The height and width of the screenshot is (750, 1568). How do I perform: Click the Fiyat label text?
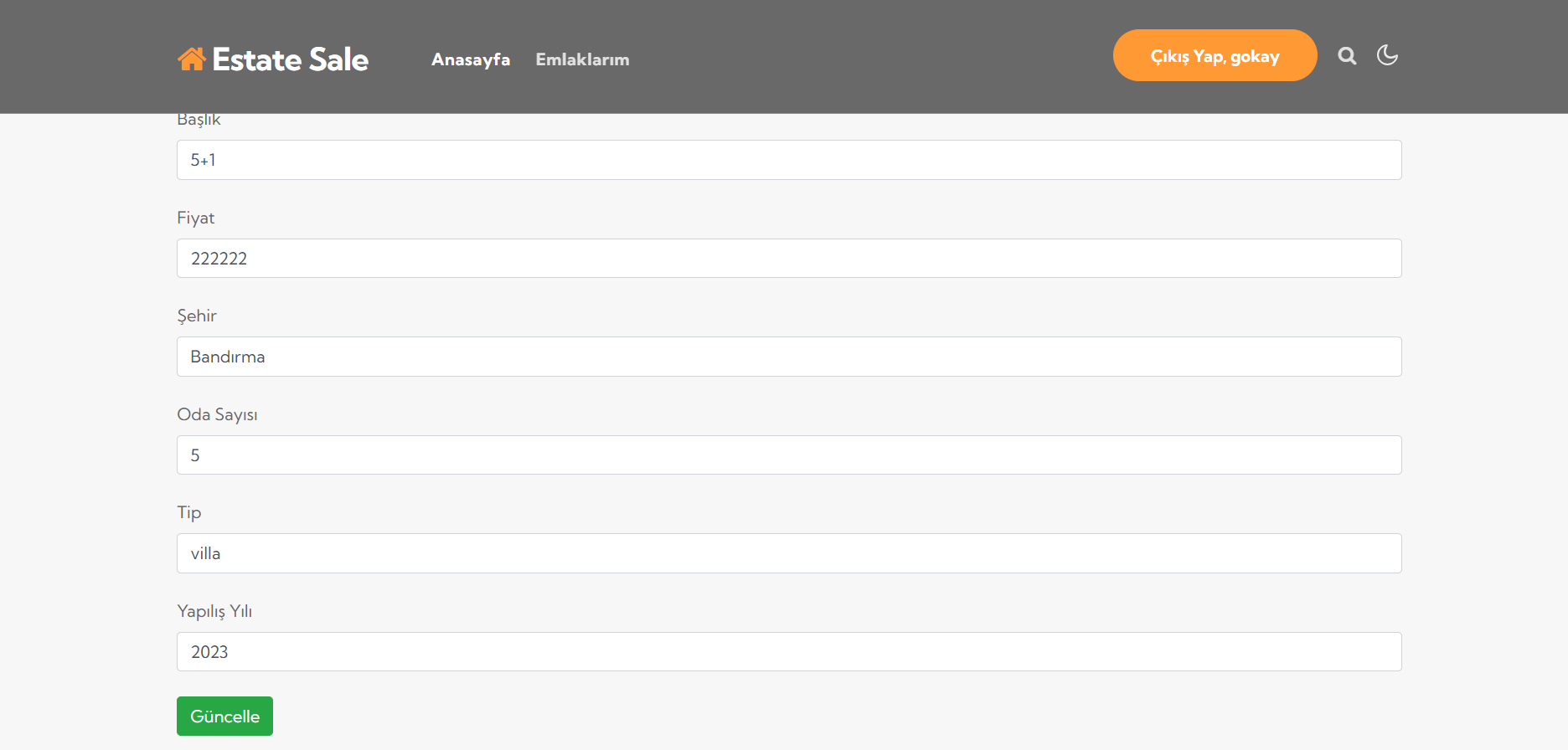click(x=195, y=218)
